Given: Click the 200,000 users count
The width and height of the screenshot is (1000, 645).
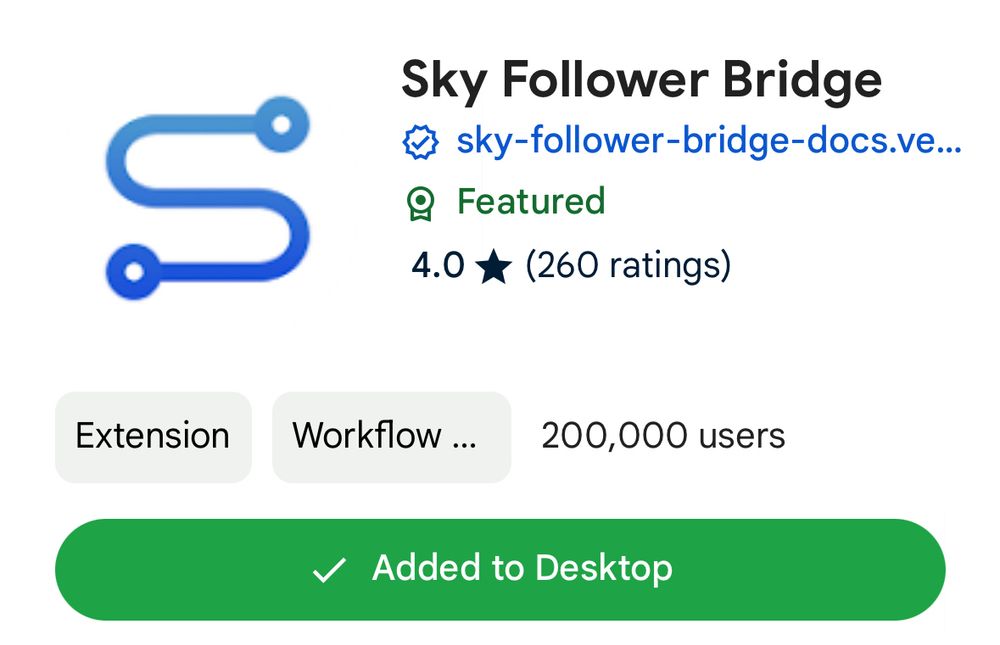Looking at the screenshot, I should pyautogui.click(x=663, y=436).
